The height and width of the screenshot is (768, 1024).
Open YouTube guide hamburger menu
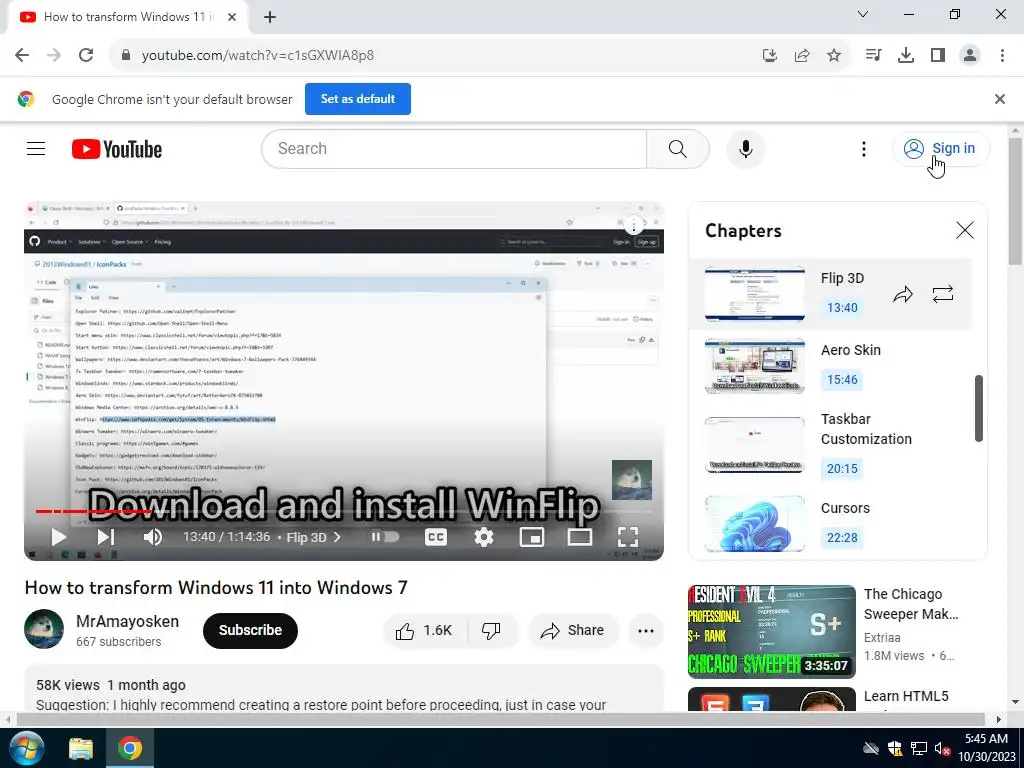pos(36,149)
